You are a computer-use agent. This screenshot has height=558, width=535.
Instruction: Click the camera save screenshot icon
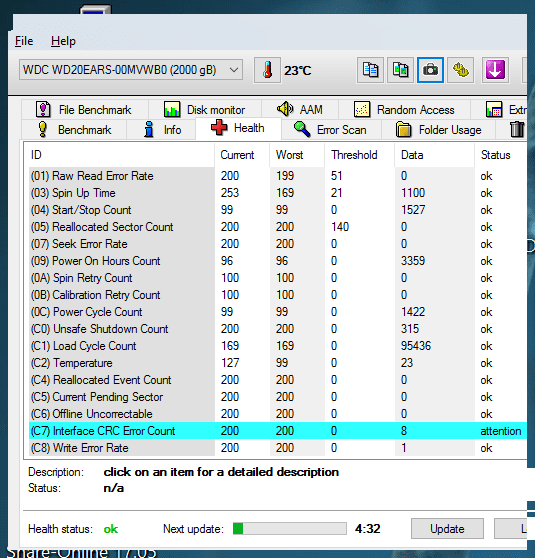pyautogui.click(x=430, y=70)
